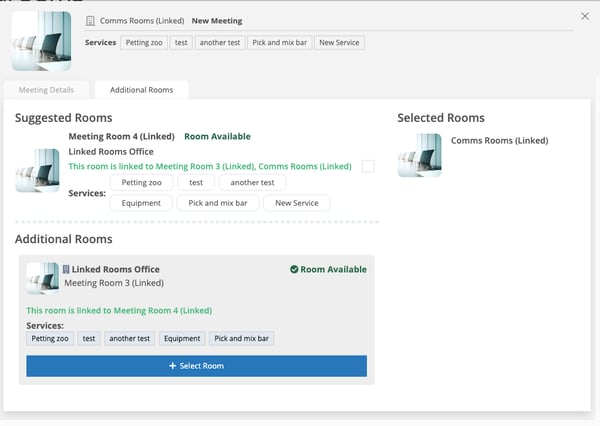Click Pick and mix bar tag in header

pos(279,43)
